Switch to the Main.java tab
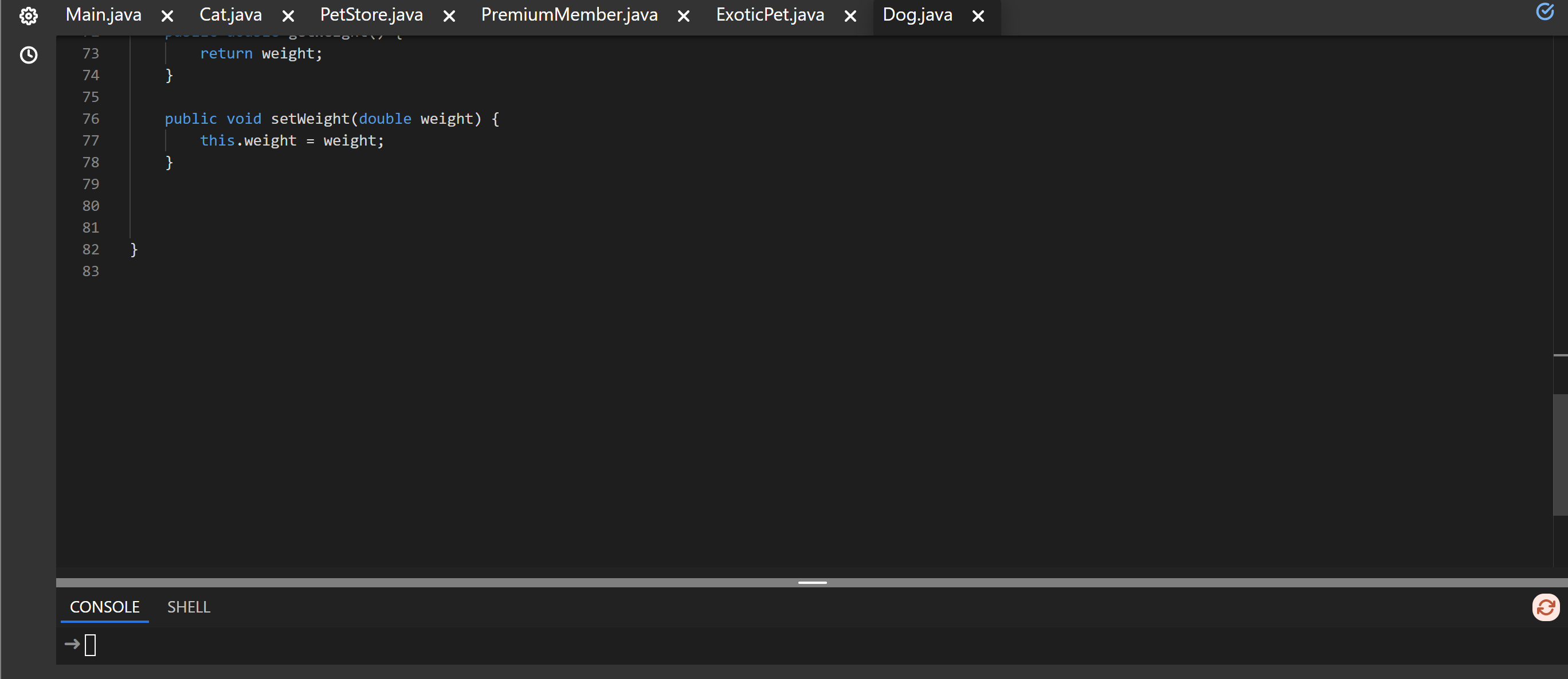Screen dimensions: 1568x679 coord(104,15)
